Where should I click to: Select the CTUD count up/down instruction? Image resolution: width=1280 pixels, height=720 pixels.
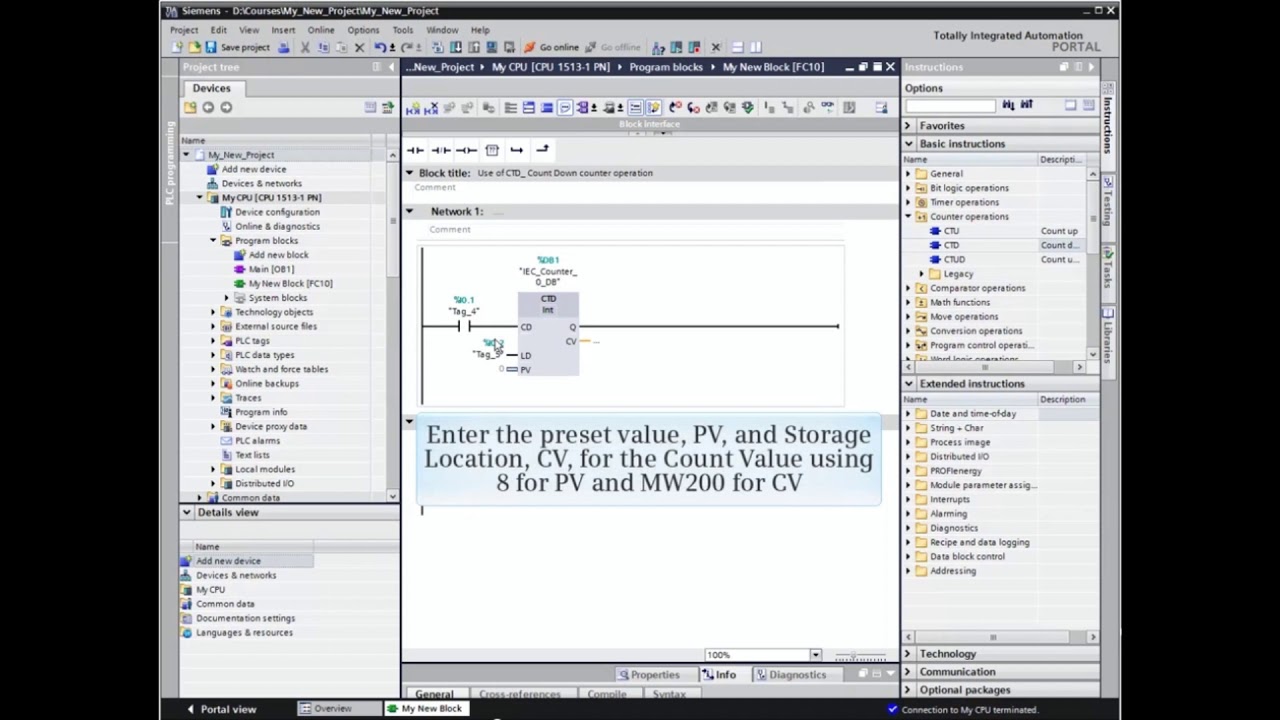pyautogui.click(x=954, y=259)
